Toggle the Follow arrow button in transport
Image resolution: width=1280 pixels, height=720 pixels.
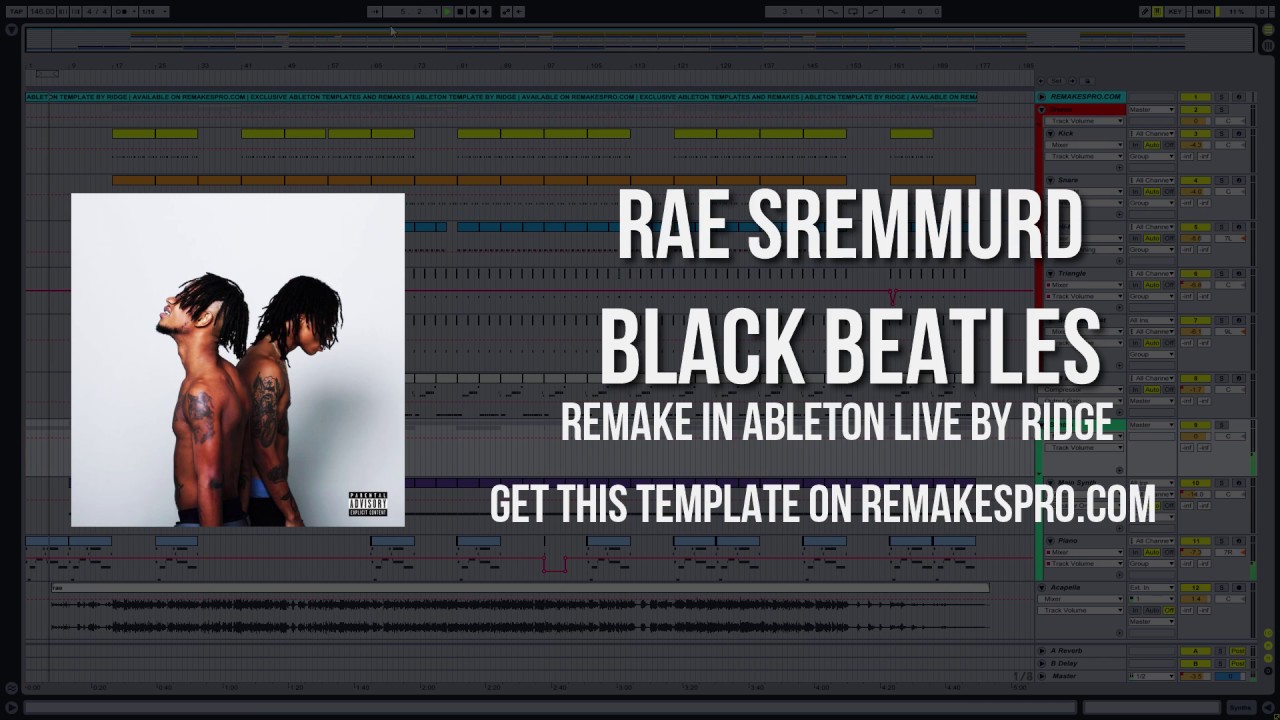(374, 11)
